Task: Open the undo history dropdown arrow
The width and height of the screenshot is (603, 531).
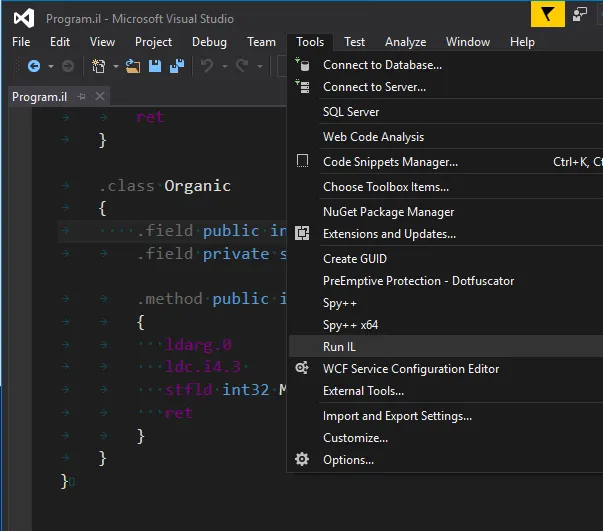Action: point(224,66)
